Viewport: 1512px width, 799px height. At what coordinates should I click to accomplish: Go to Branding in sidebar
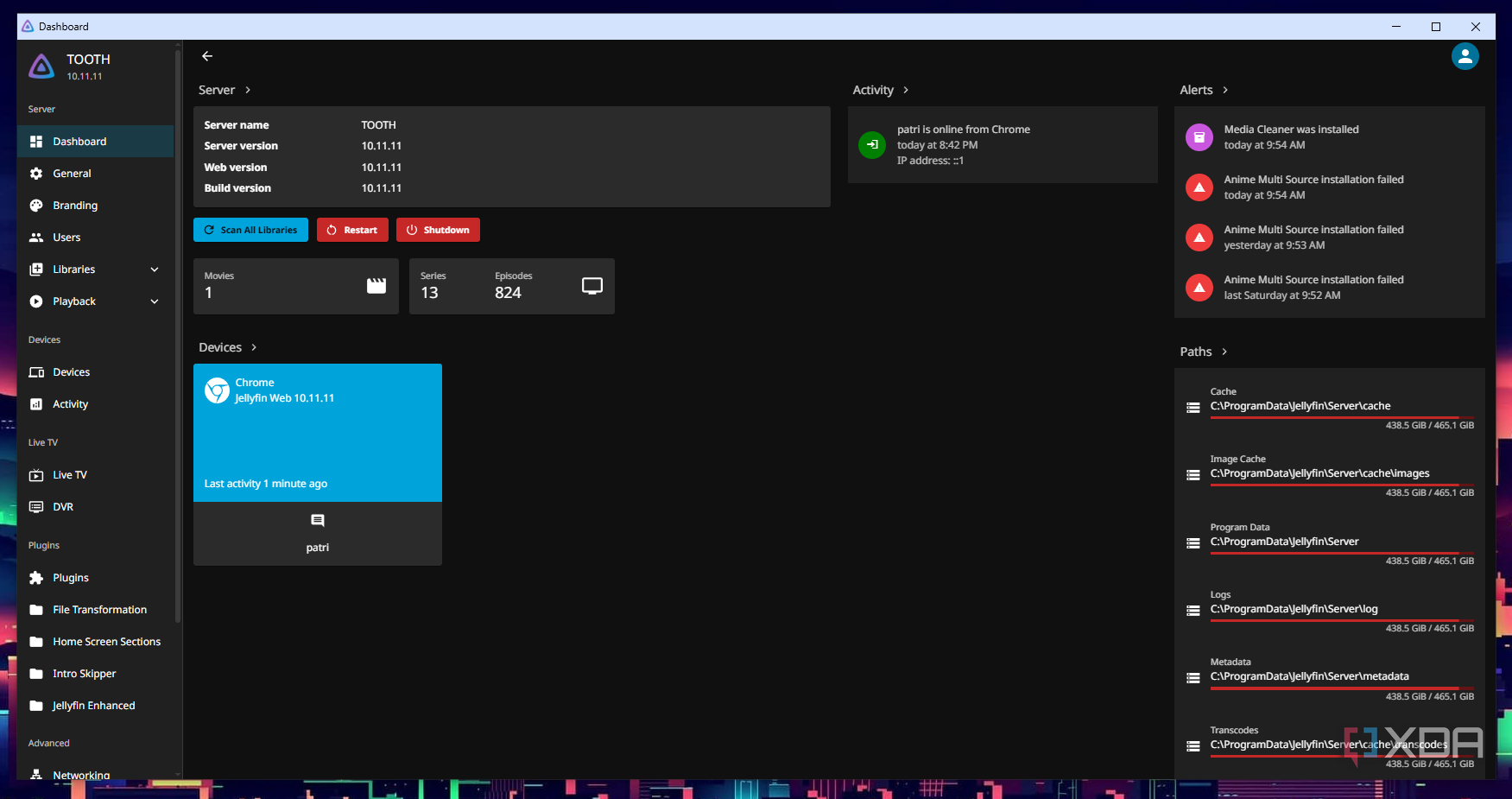tap(95, 206)
